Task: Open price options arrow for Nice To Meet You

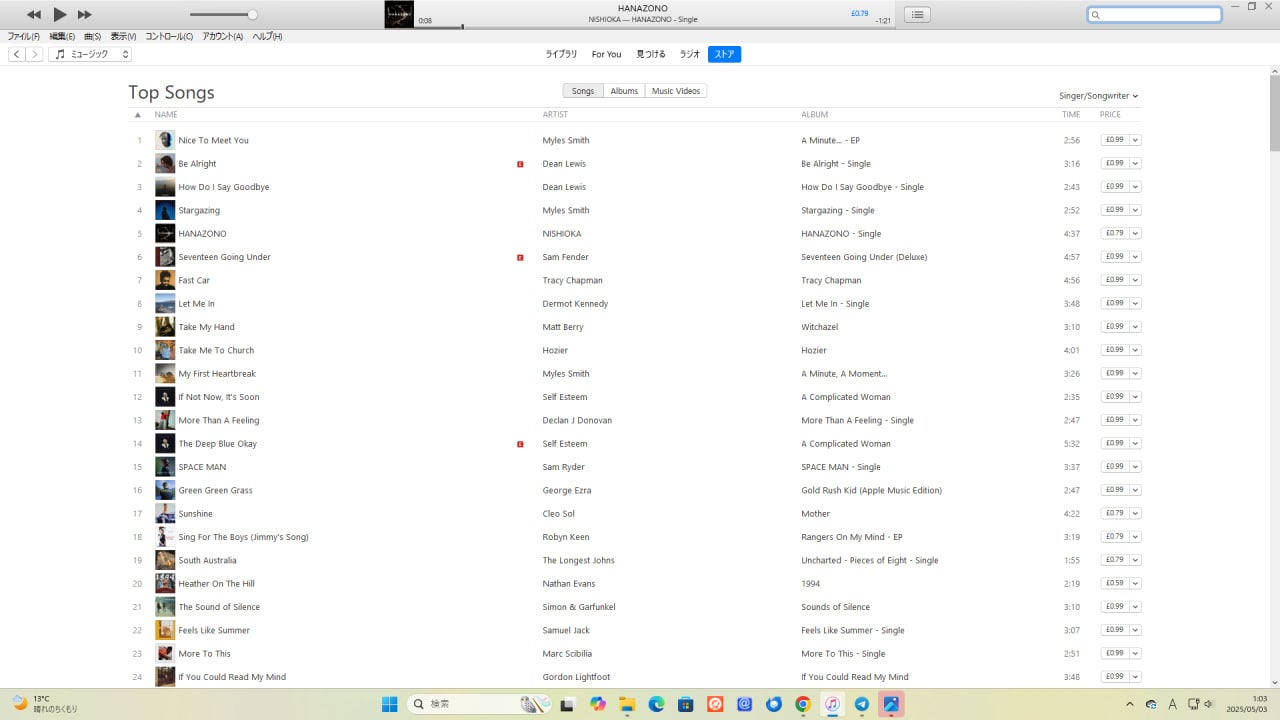Action: coord(1136,140)
